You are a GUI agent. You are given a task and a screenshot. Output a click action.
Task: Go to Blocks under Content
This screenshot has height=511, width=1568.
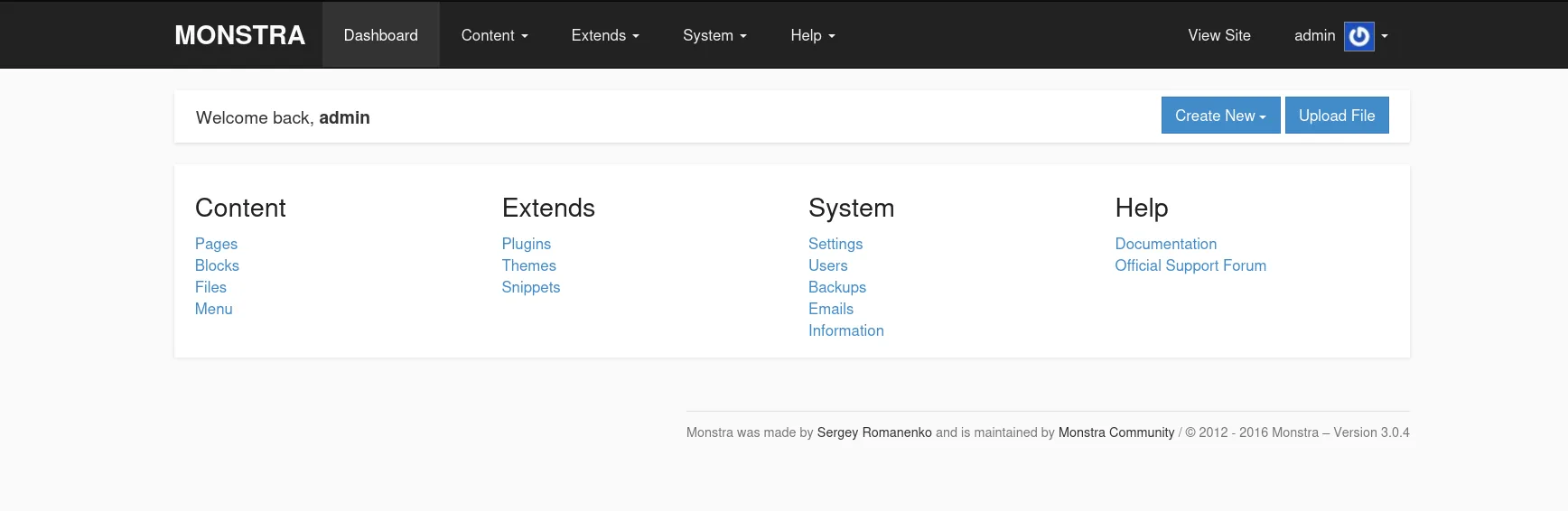tap(217, 265)
